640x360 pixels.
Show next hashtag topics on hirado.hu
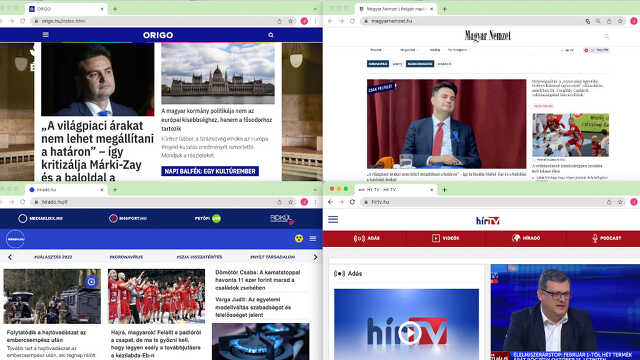tap(316, 257)
